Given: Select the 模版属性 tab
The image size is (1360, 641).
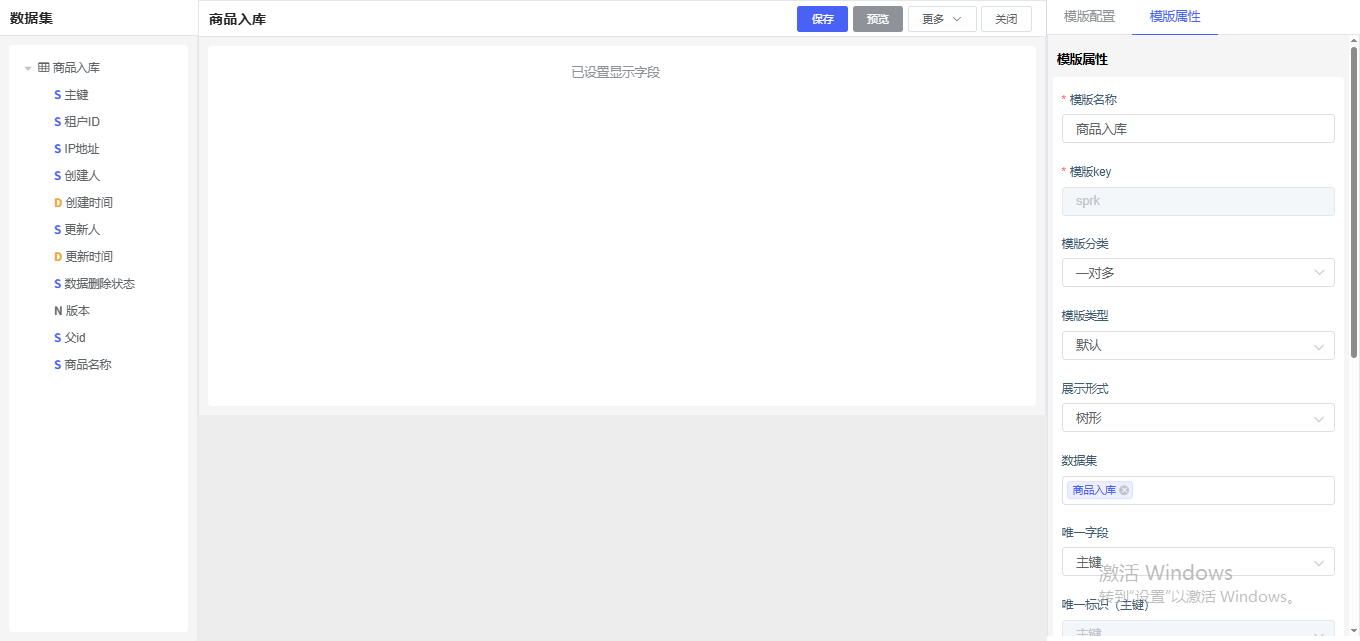Looking at the screenshot, I should 1174,17.
